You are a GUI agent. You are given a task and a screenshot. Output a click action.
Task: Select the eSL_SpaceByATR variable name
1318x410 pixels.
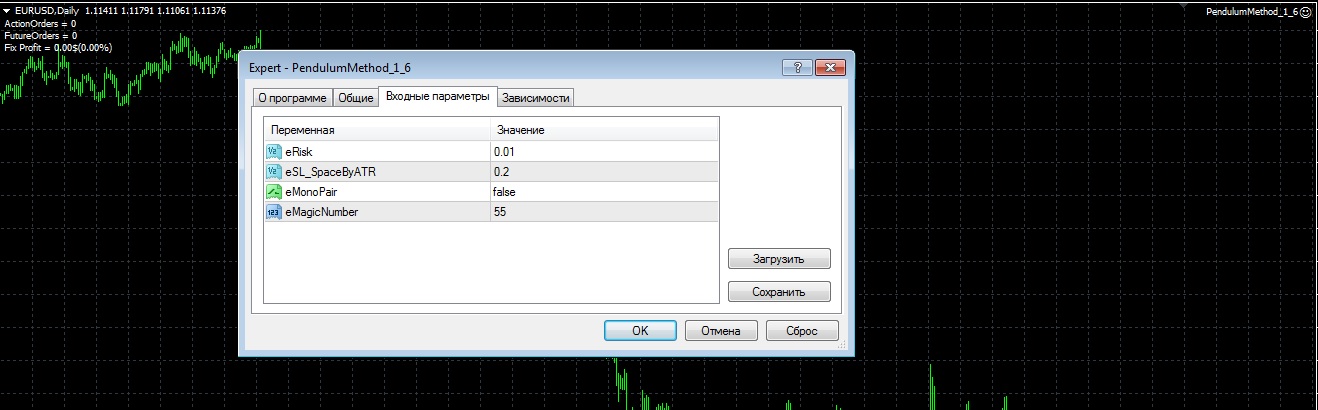pyautogui.click(x=330, y=171)
